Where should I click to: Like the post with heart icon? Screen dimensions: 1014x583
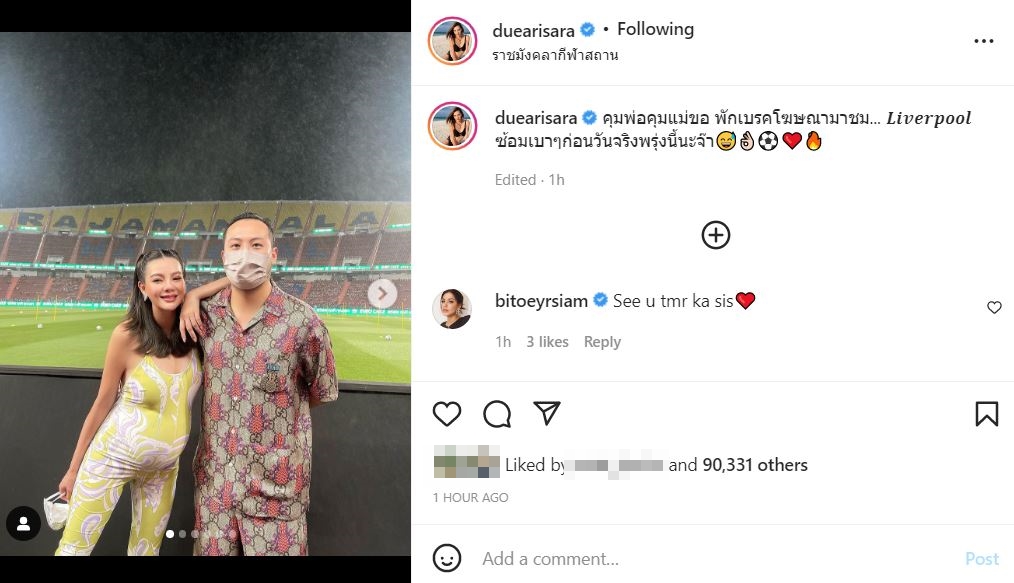(x=447, y=414)
